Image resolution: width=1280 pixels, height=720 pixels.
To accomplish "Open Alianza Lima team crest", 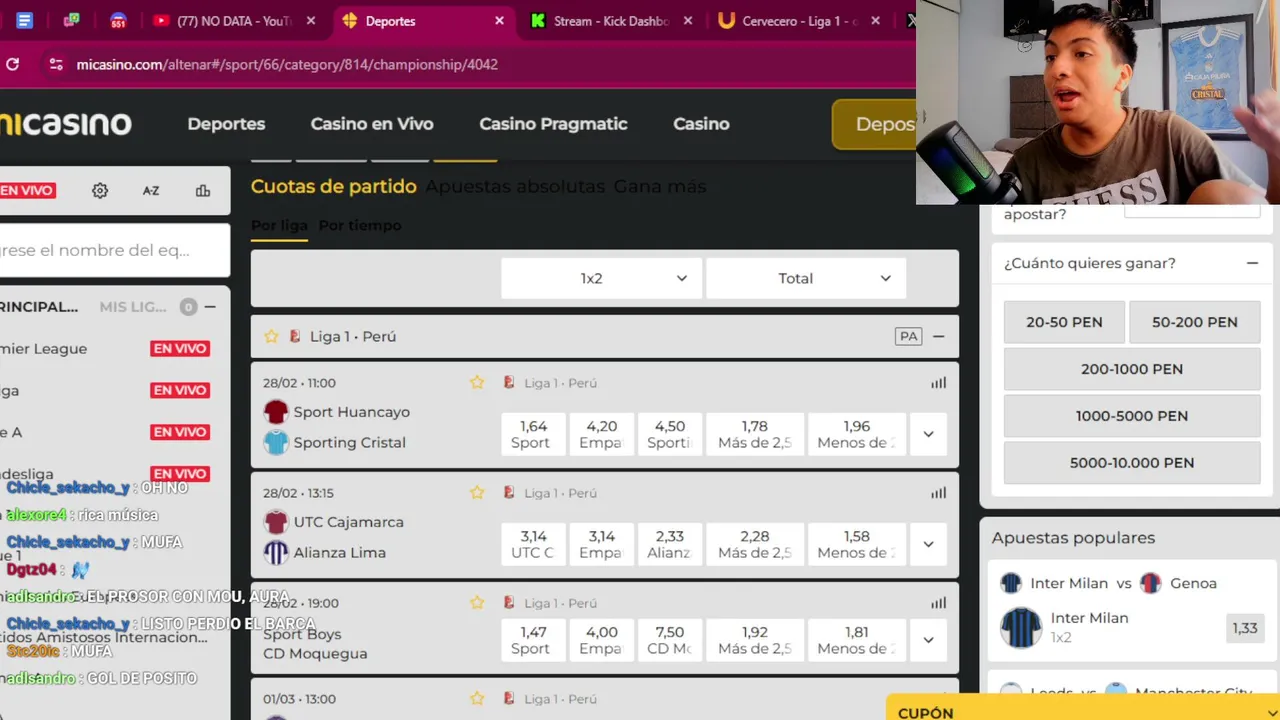I will (x=276, y=552).
